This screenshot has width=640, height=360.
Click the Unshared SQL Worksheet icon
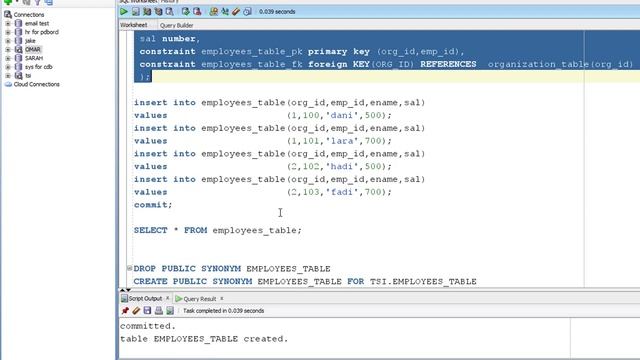coord(213,12)
